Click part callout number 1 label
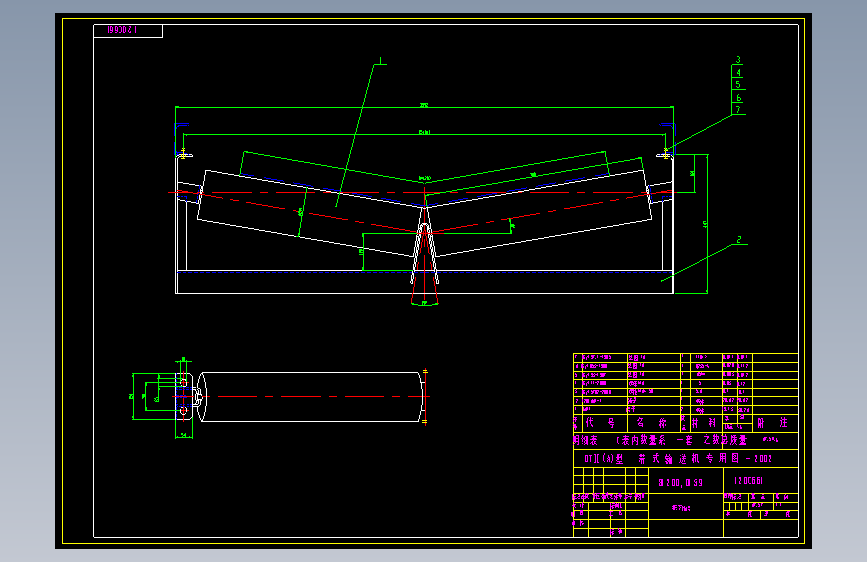Image resolution: width=867 pixels, height=562 pixels. pos(381,60)
